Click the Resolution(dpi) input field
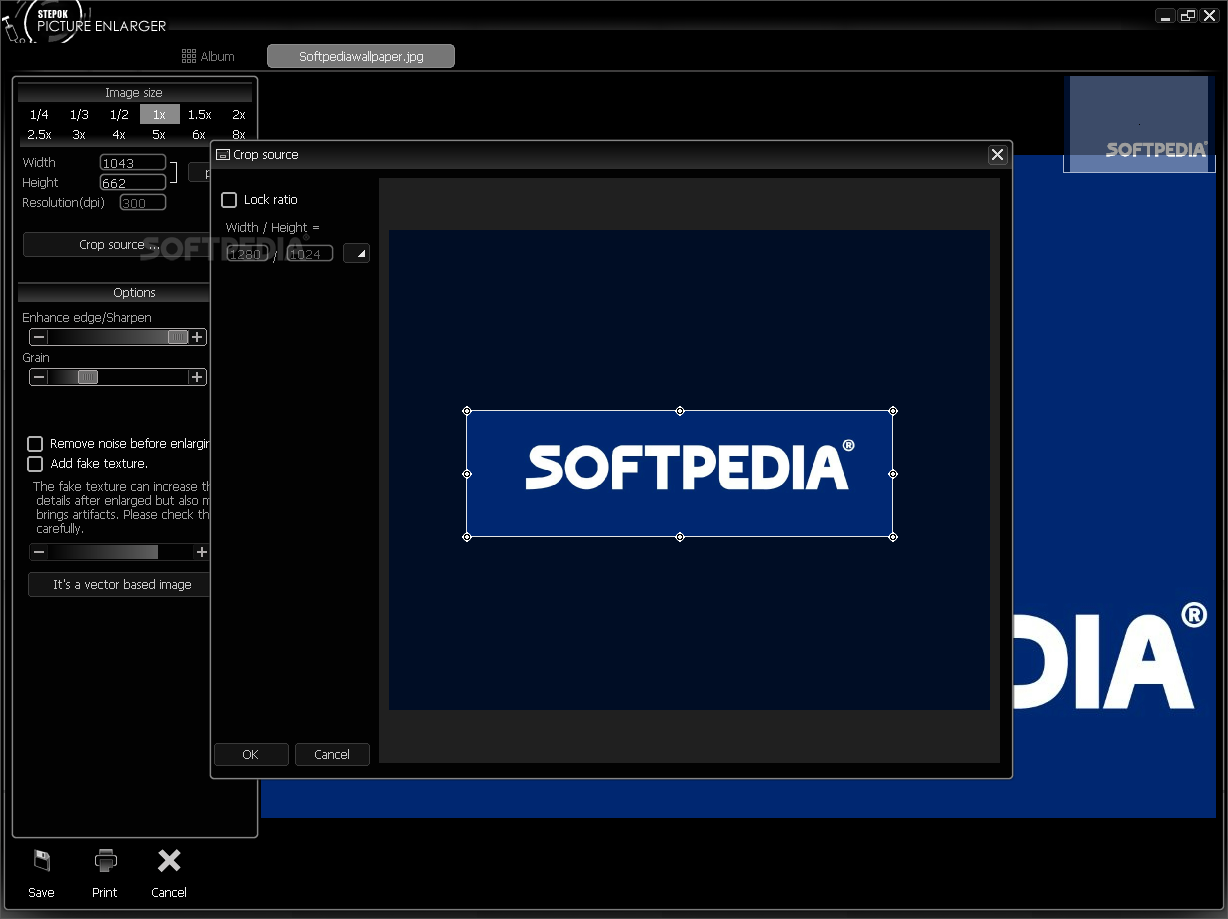This screenshot has width=1228, height=919. tap(143, 203)
